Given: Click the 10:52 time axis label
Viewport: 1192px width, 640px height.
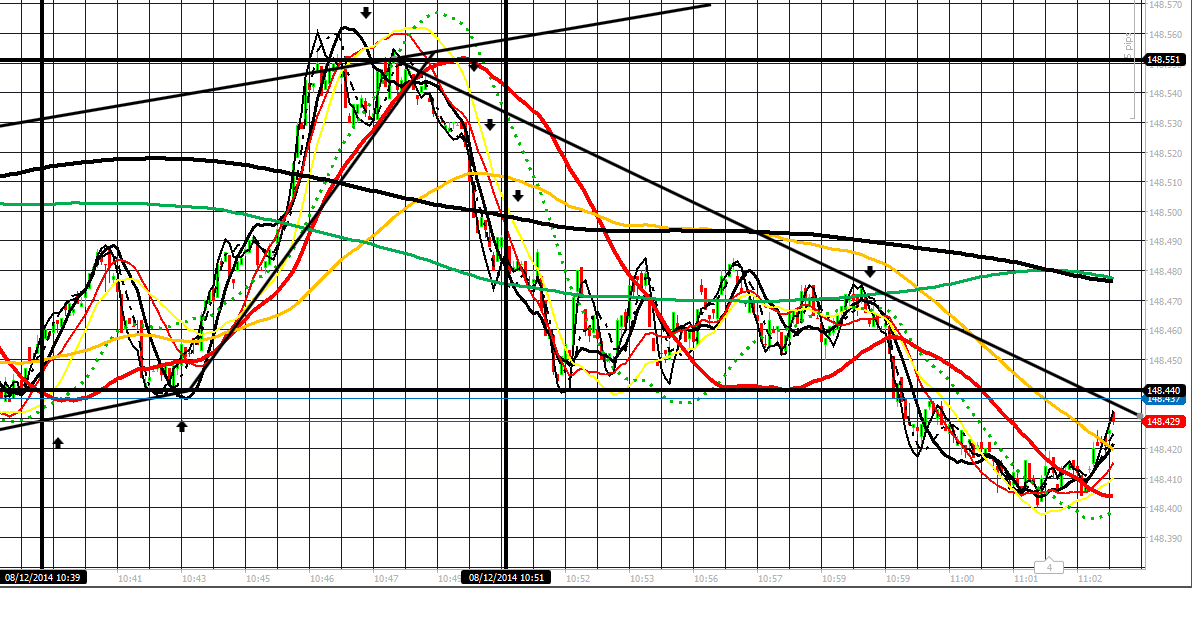Looking at the screenshot, I should (x=578, y=578).
